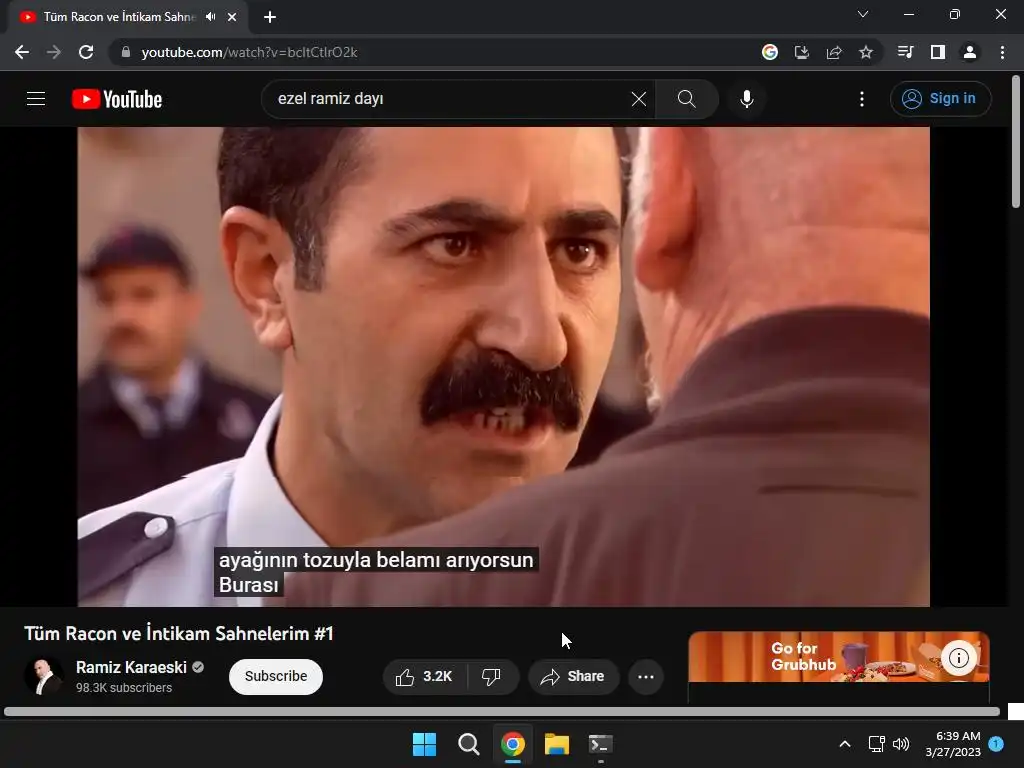1024x768 pixels.
Task: Show hidden system tray icons
Action: coord(844,744)
